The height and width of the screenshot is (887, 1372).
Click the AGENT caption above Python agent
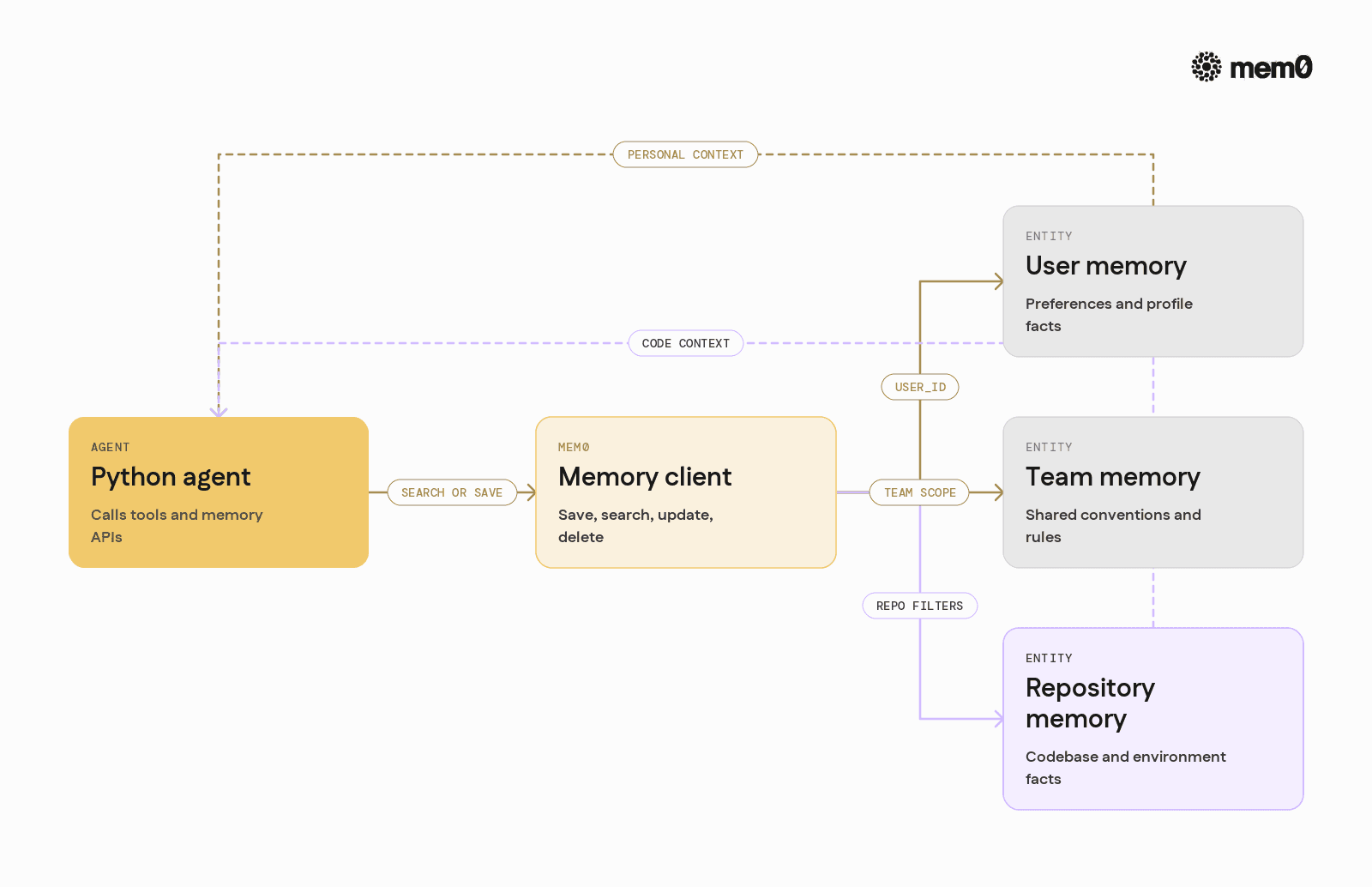click(x=111, y=447)
